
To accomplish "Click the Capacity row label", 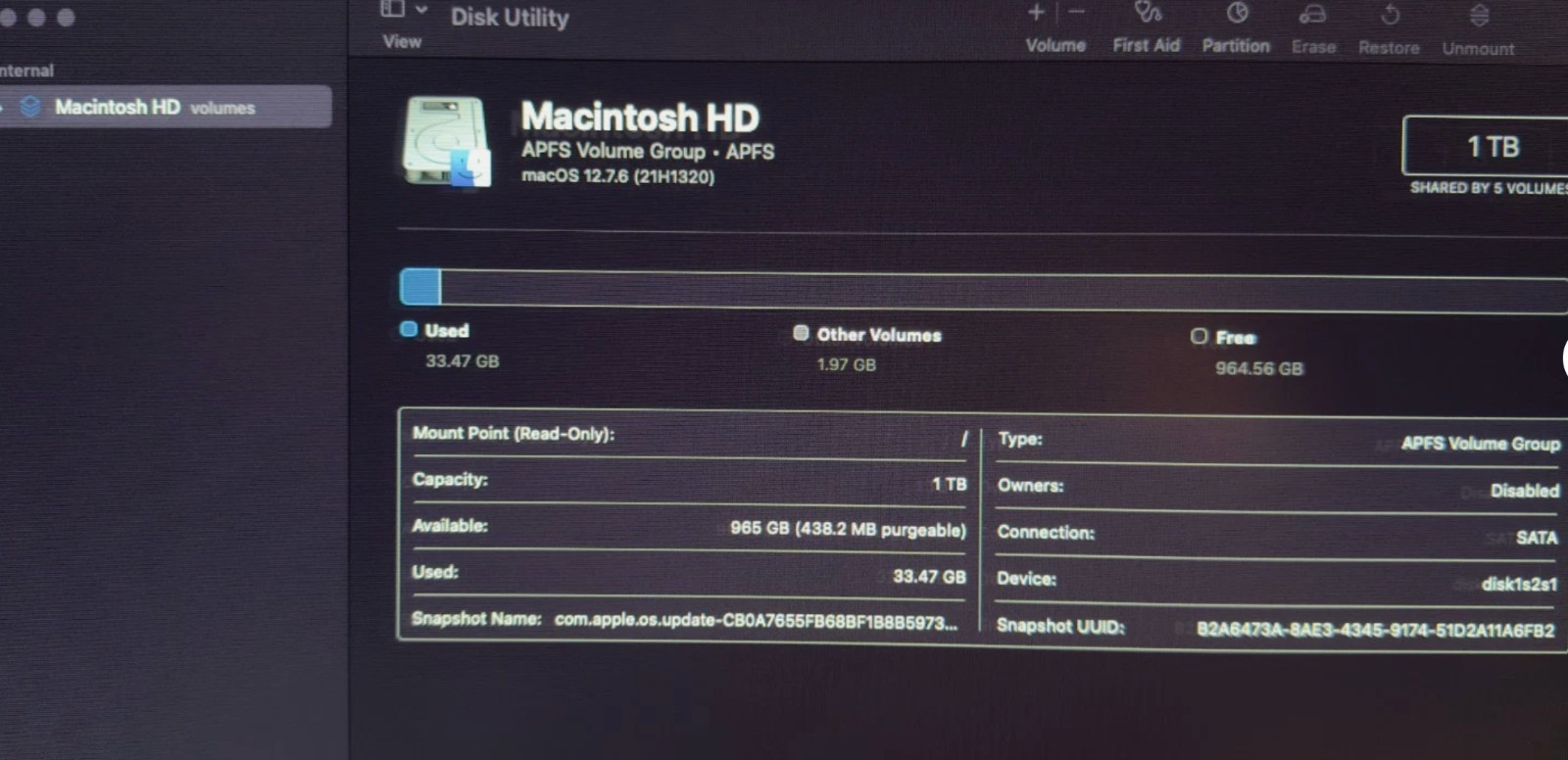I will [x=450, y=479].
